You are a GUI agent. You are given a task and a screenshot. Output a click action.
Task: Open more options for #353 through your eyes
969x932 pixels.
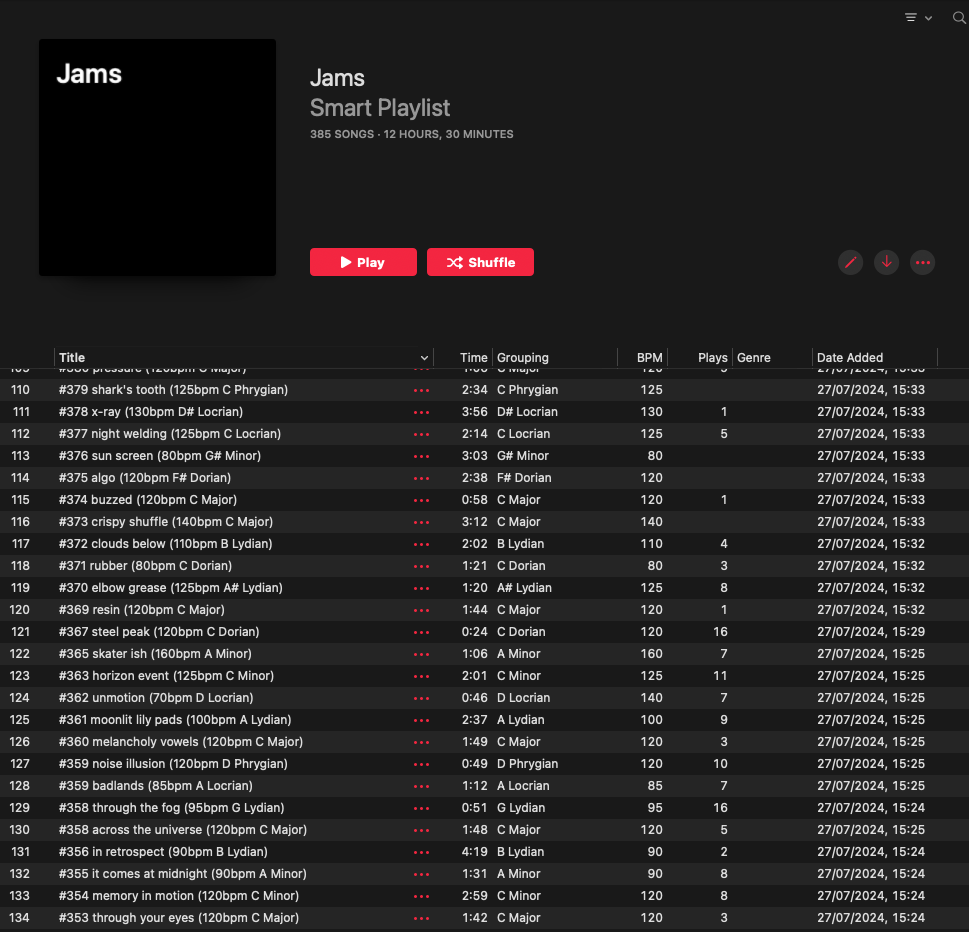coord(421,917)
